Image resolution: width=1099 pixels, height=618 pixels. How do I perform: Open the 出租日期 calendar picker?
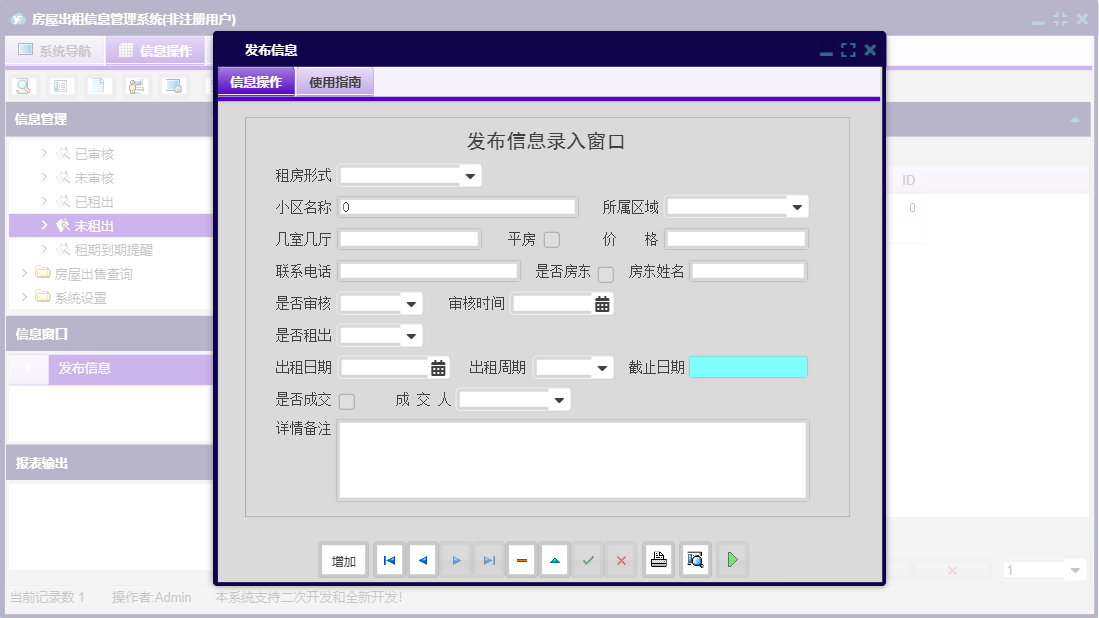tap(437, 367)
